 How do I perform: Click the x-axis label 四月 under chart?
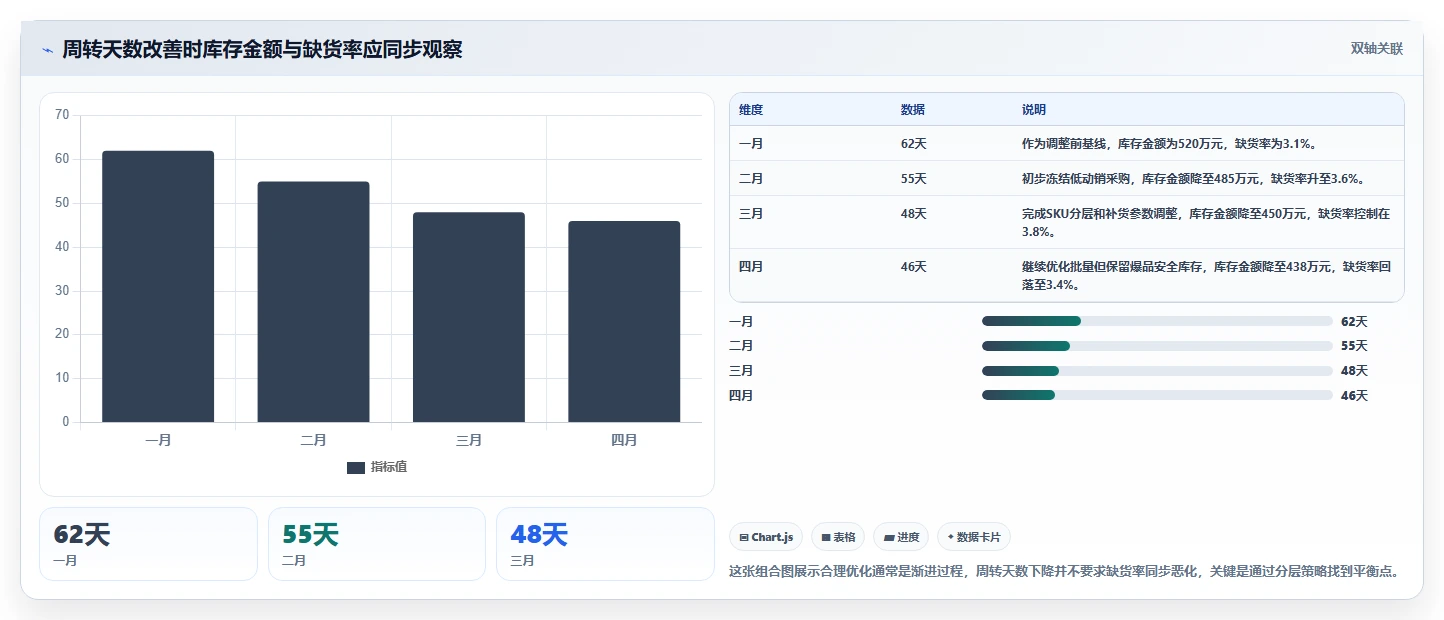pyautogui.click(x=624, y=440)
